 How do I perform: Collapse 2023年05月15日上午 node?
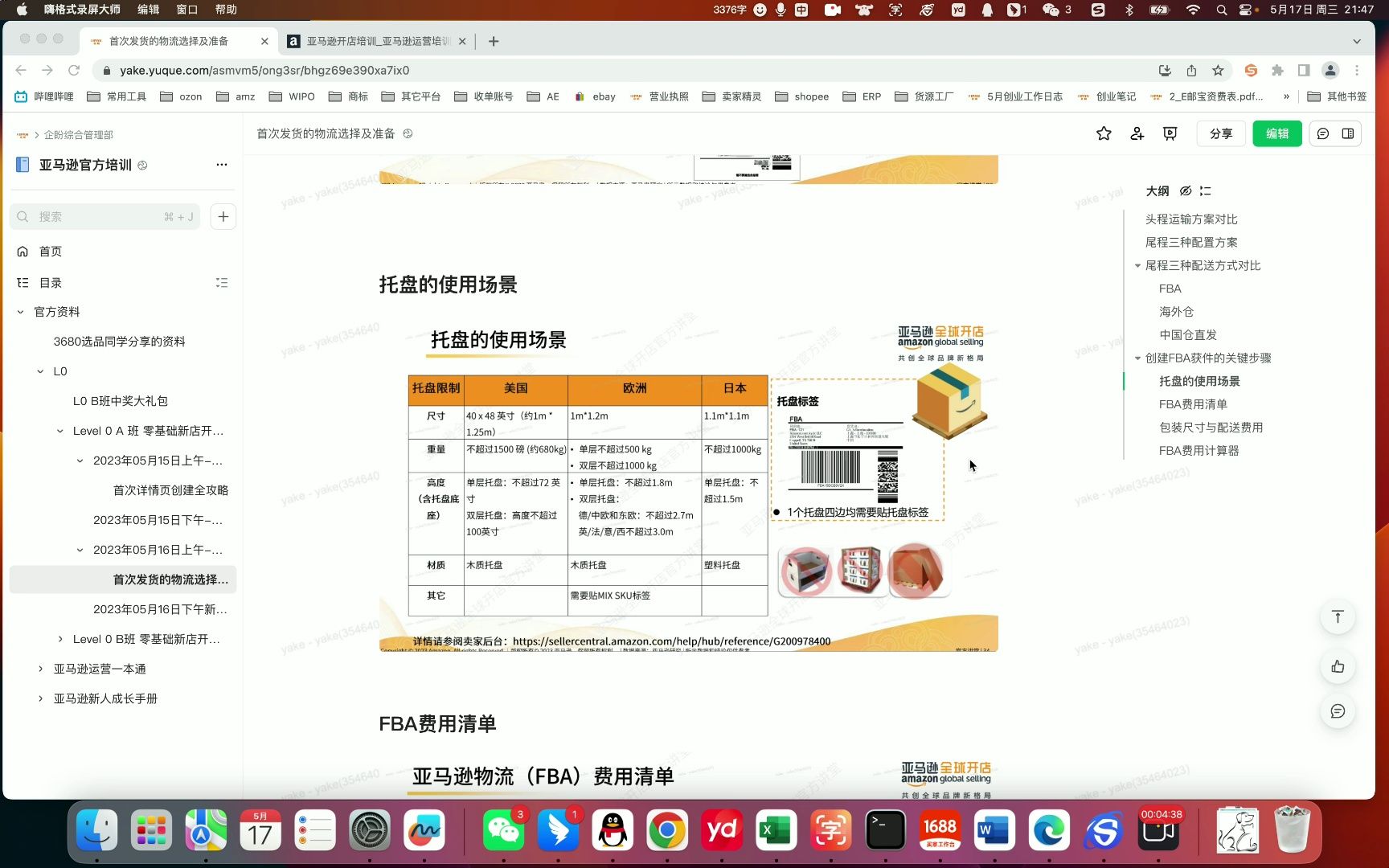click(x=80, y=461)
